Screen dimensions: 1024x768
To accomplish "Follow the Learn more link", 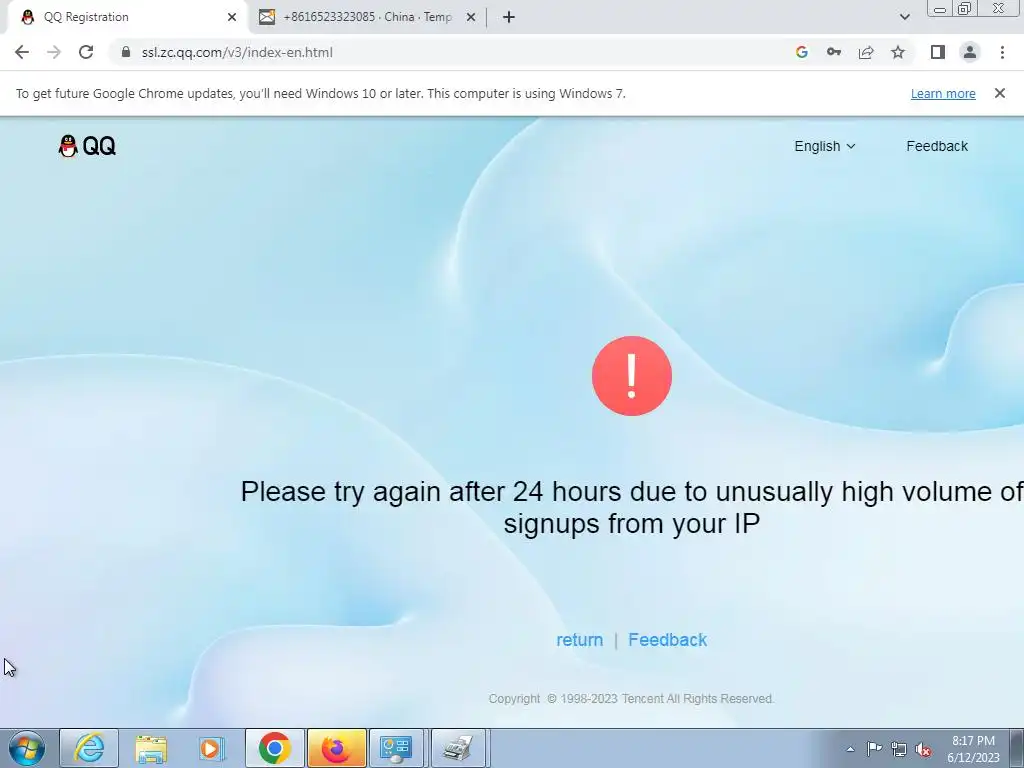I will coord(943,93).
